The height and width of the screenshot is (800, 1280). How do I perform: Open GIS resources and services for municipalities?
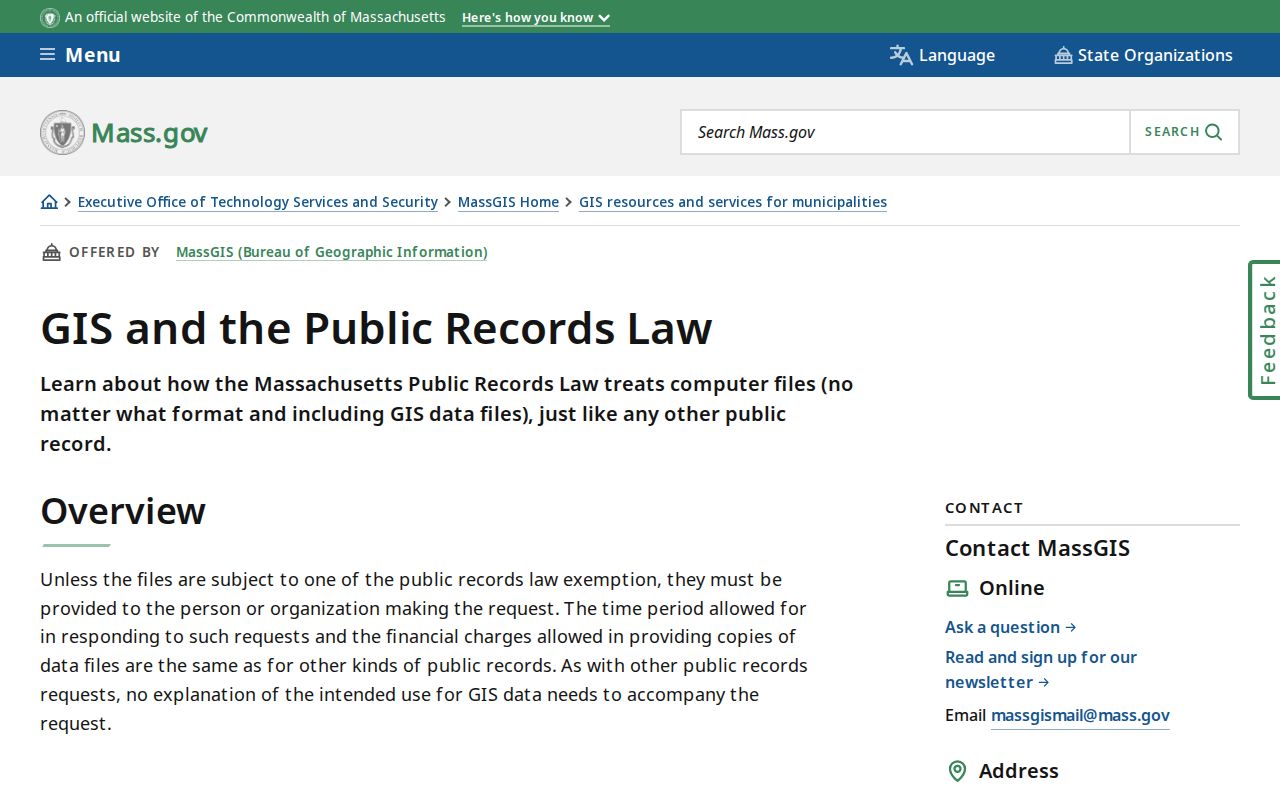(x=733, y=202)
